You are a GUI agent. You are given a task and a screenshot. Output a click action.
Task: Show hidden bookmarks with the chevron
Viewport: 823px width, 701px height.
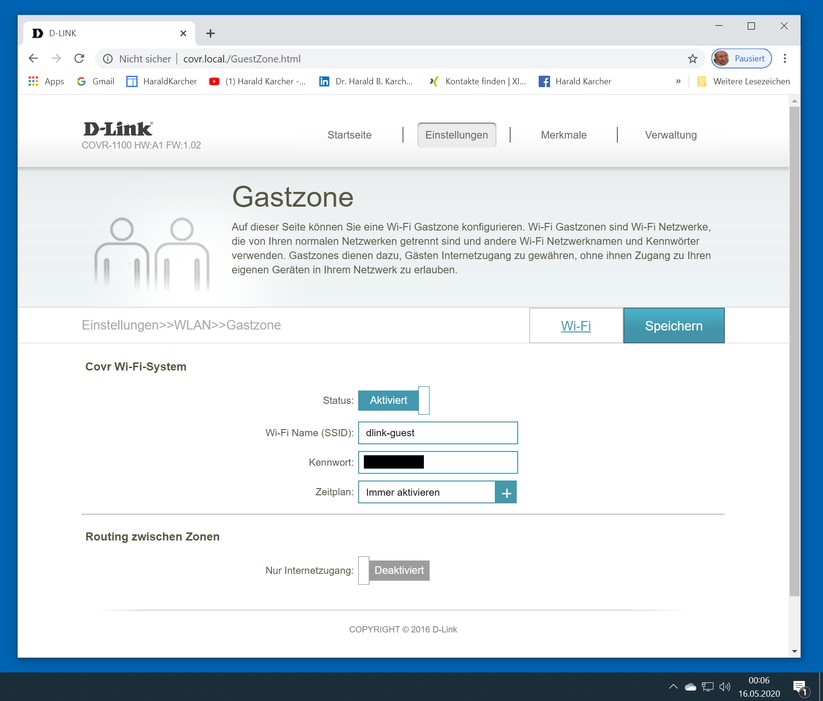pyautogui.click(x=678, y=82)
